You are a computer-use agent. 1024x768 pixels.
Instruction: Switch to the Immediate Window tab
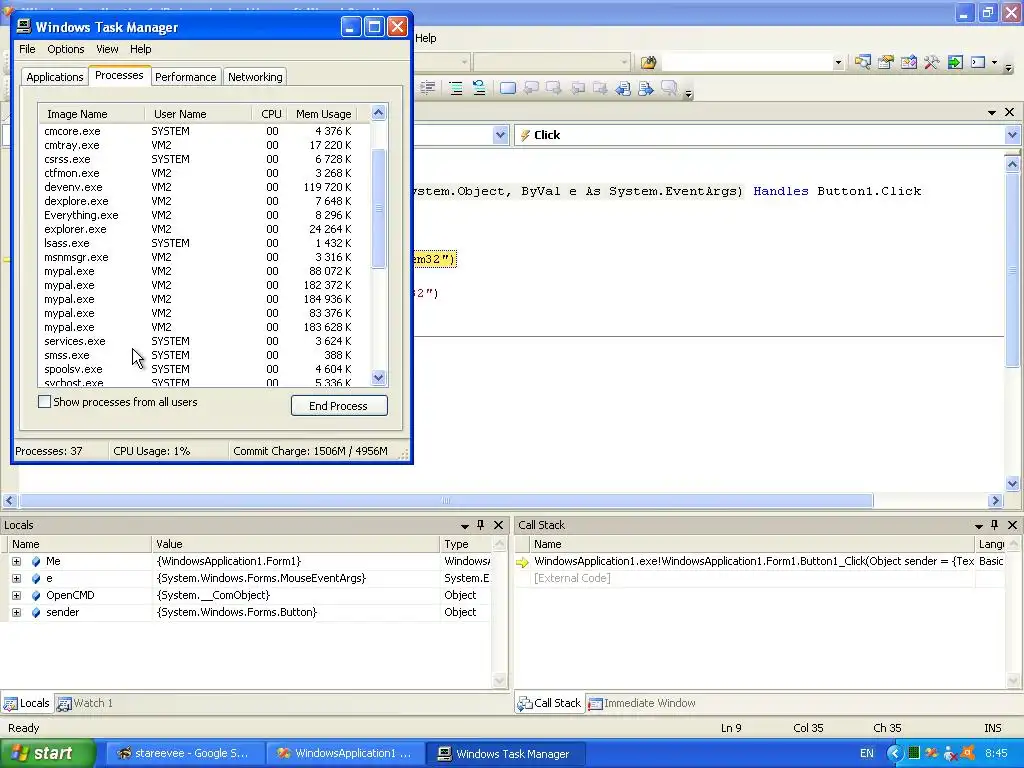[x=642, y=703]
